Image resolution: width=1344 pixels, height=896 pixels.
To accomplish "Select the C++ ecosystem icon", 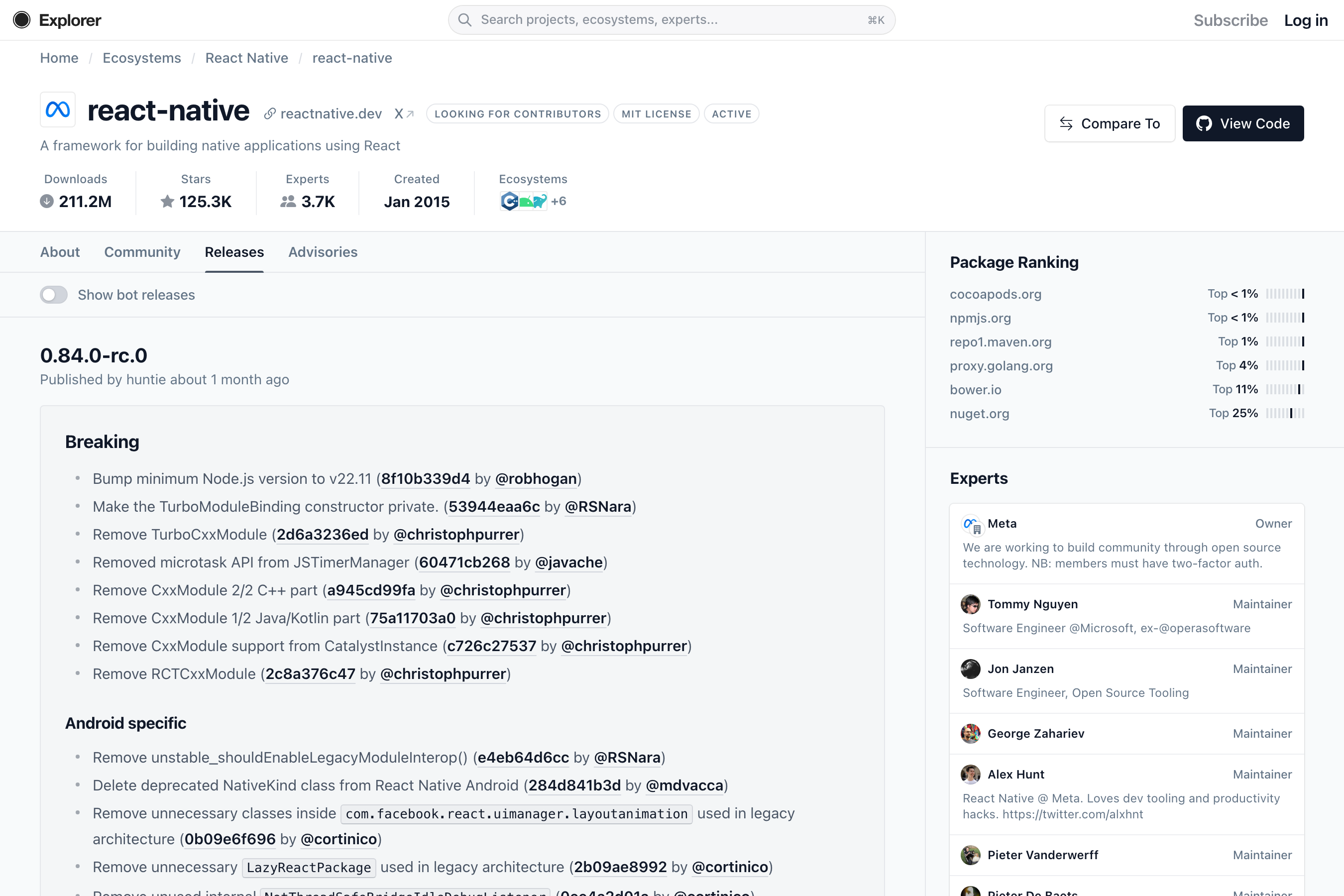I will tap(510, 201).
